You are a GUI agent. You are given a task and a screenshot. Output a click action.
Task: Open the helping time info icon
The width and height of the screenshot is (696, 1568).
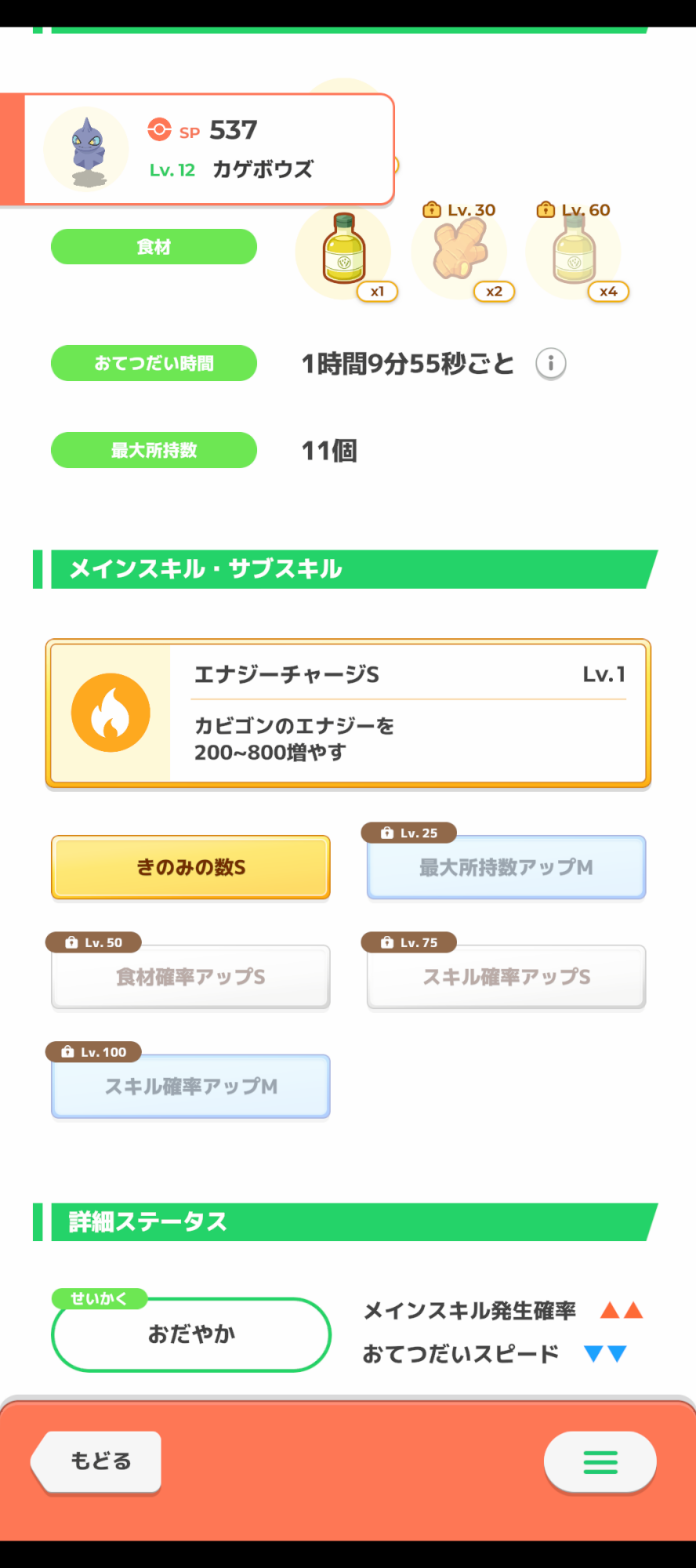click(551, 364)
